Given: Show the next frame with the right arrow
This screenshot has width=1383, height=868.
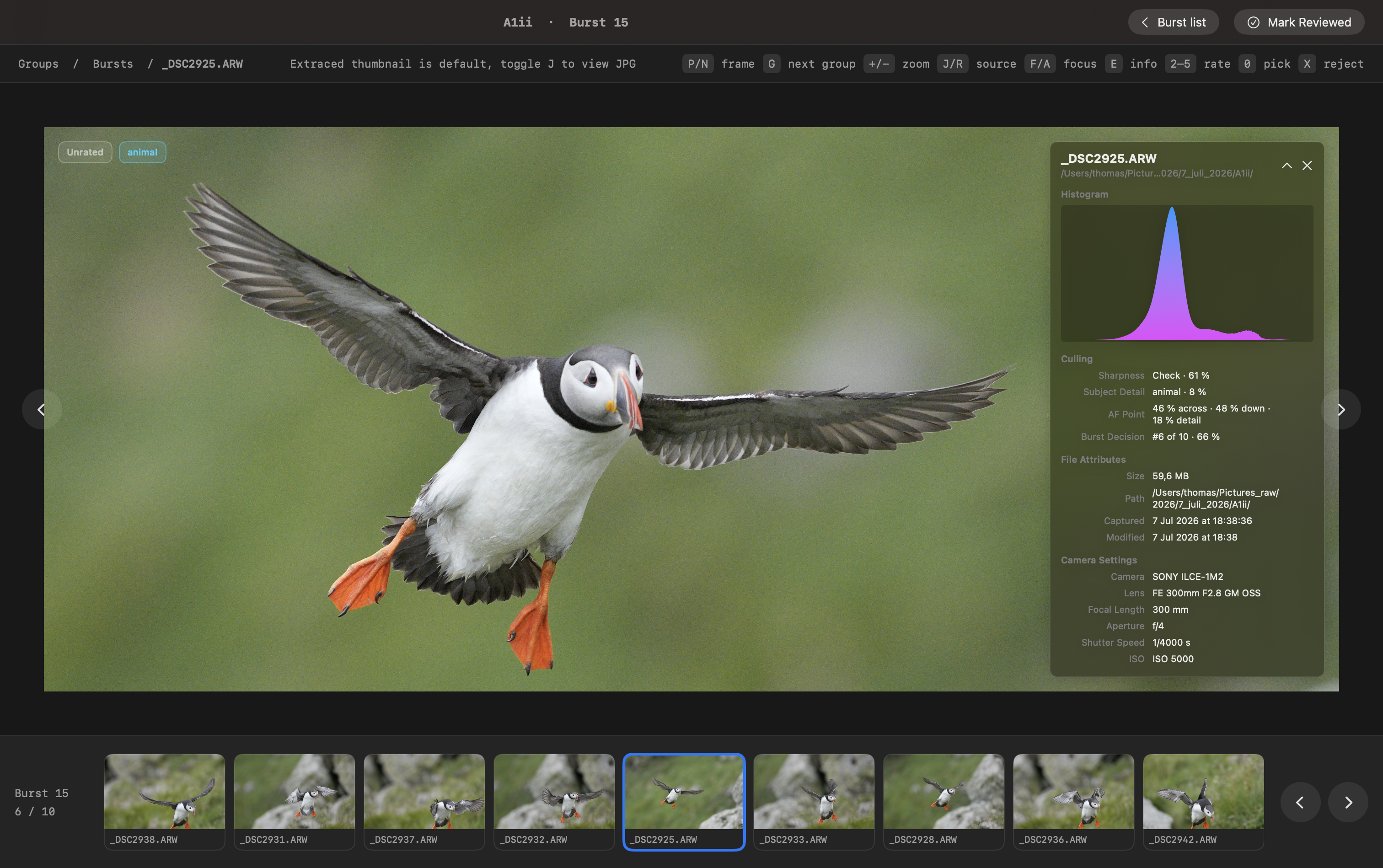Looking at the screenshot, I should 1341,409.
